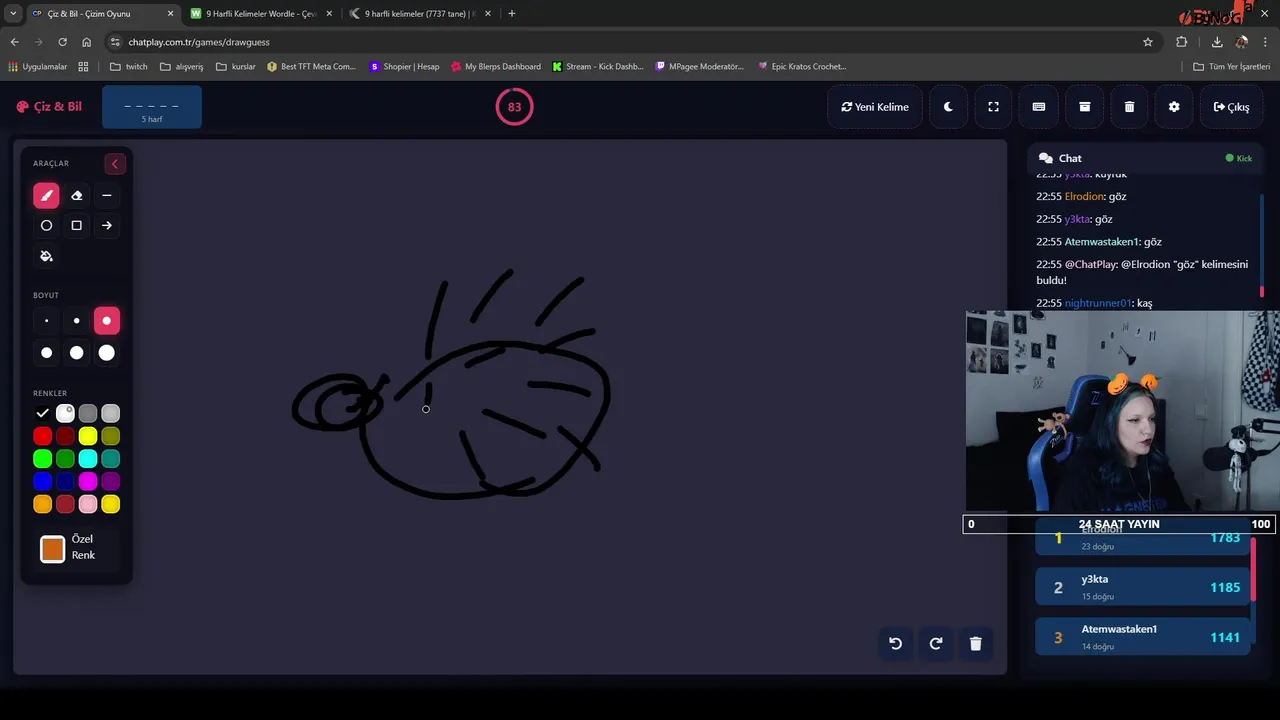Screen dimensions: 1280x720
Task: Pick the cyan color swatch
Action: [x=88, y=459]
